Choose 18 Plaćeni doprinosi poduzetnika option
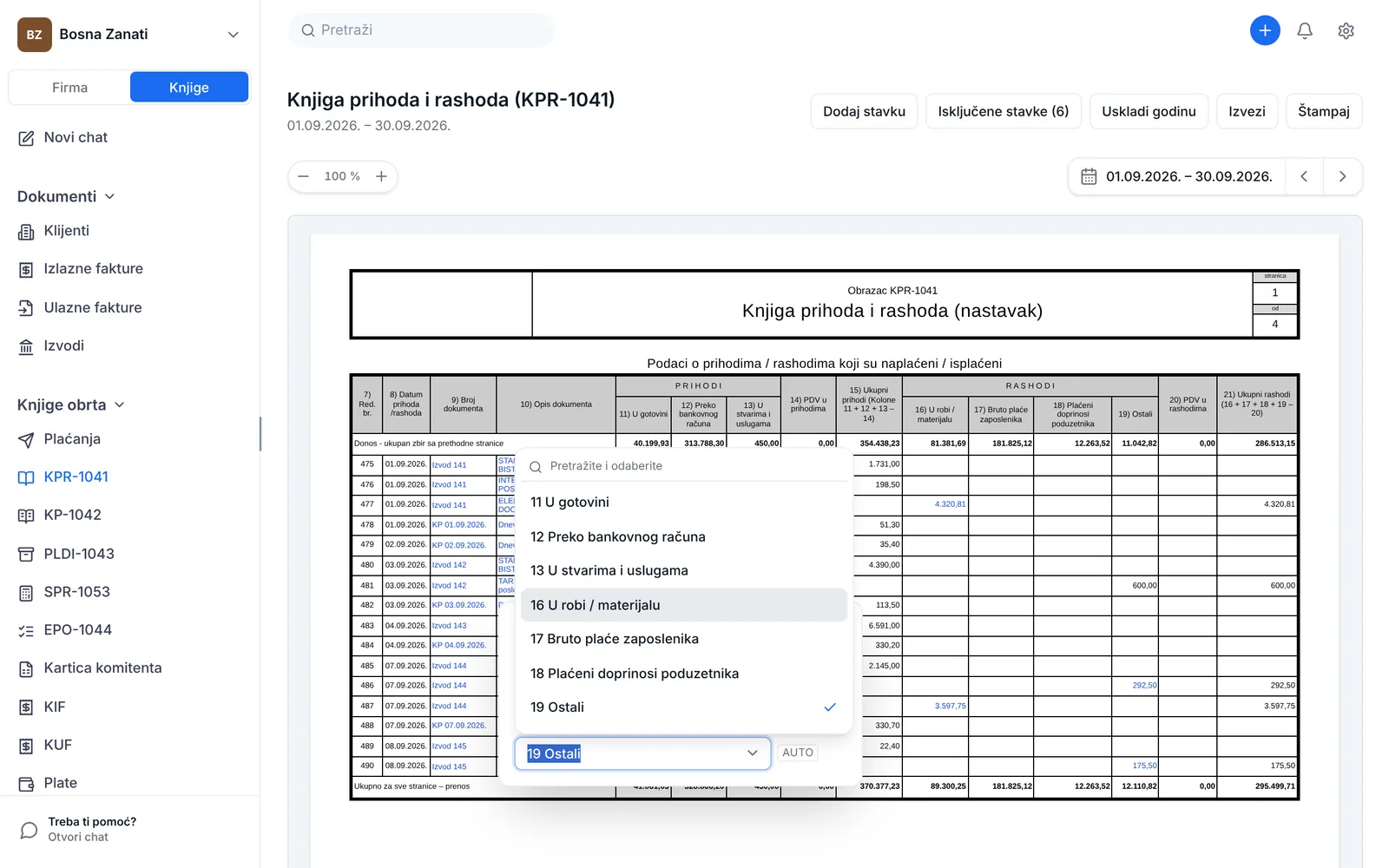Viewport: 1389px width, 868px height. point(683,674)
